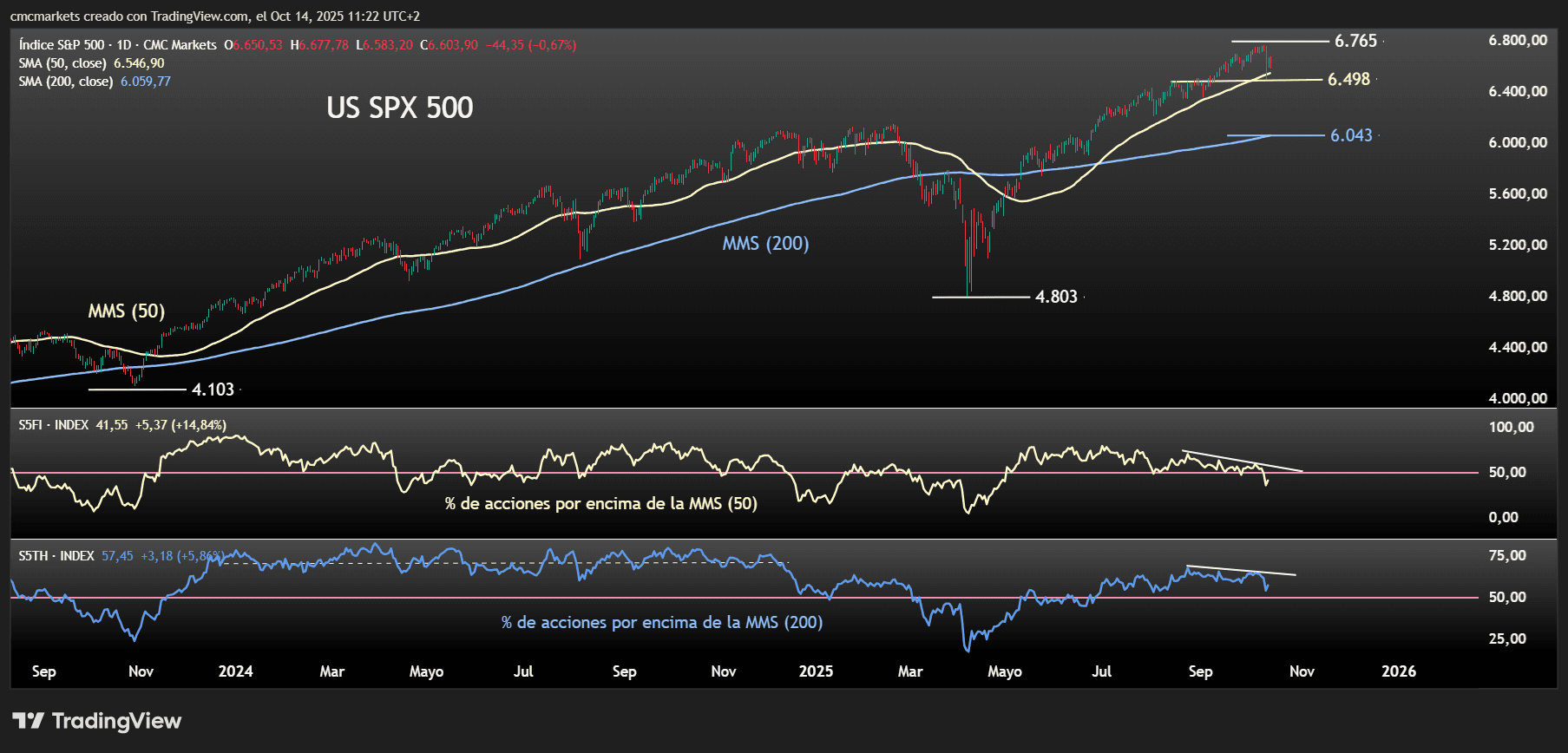Click the MMS (200) chart label
1568x753 pixels.
click(765, 244)
